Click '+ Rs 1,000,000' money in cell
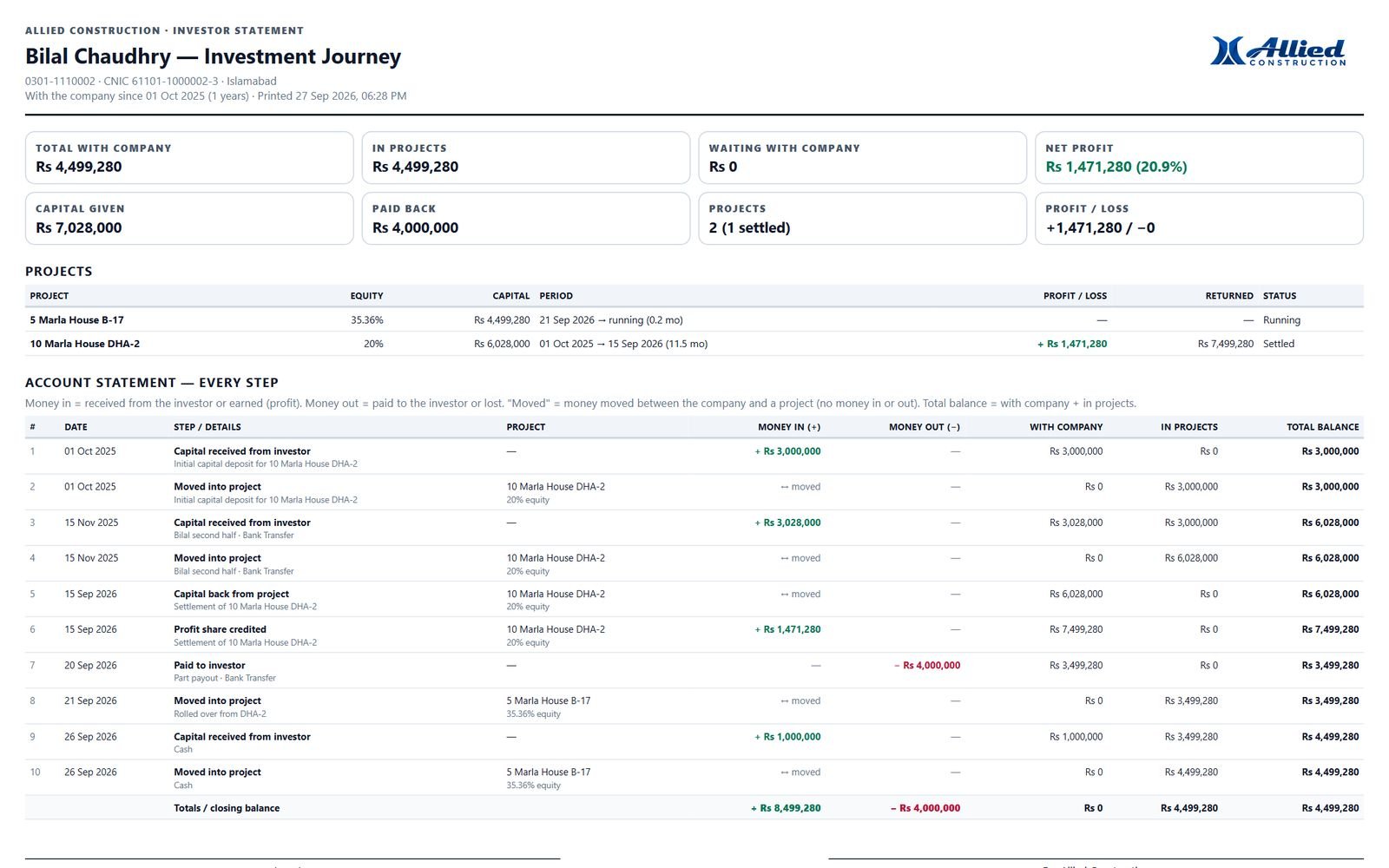Screen dimensions: 1389x868 pos(787,737)
